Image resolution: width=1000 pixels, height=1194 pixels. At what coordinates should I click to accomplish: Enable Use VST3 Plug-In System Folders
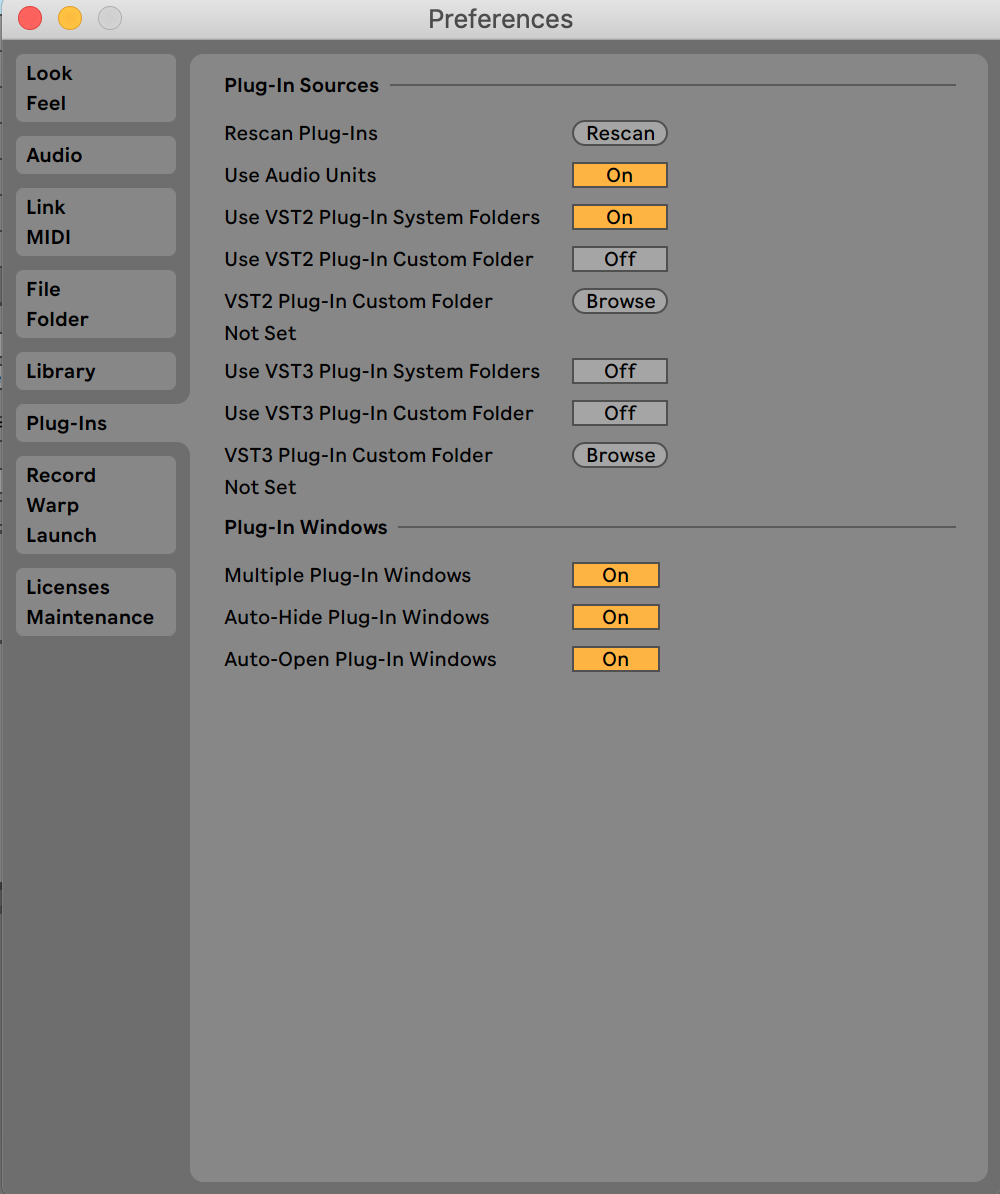tap(620, 371)
